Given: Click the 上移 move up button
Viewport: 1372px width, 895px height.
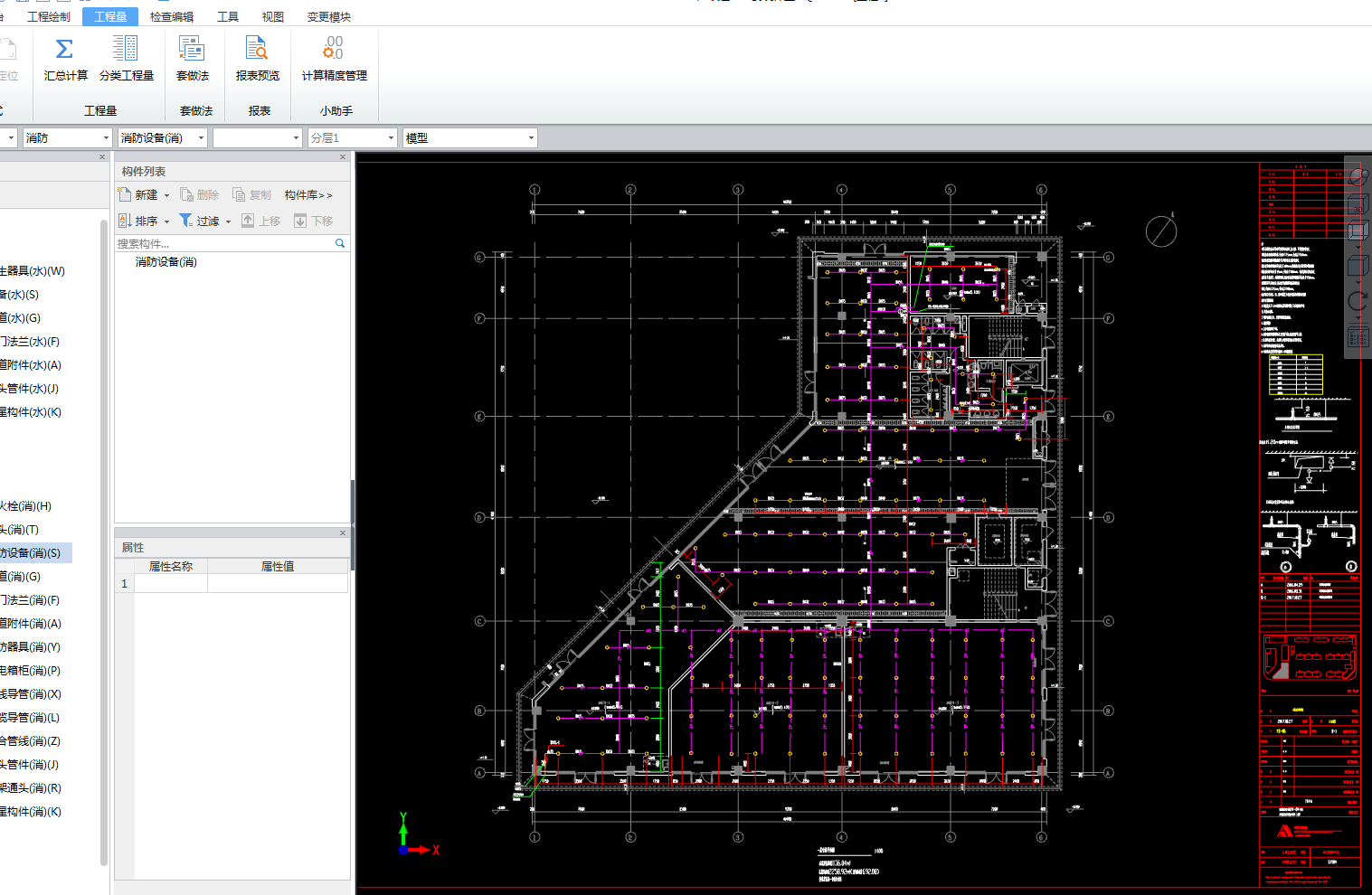Looking at the screenshot, I should [x=260, y=221].
